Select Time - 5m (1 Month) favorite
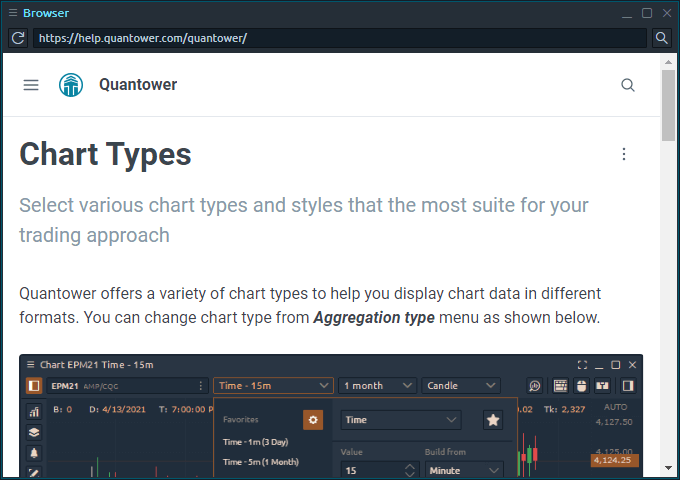 (261, 462)
